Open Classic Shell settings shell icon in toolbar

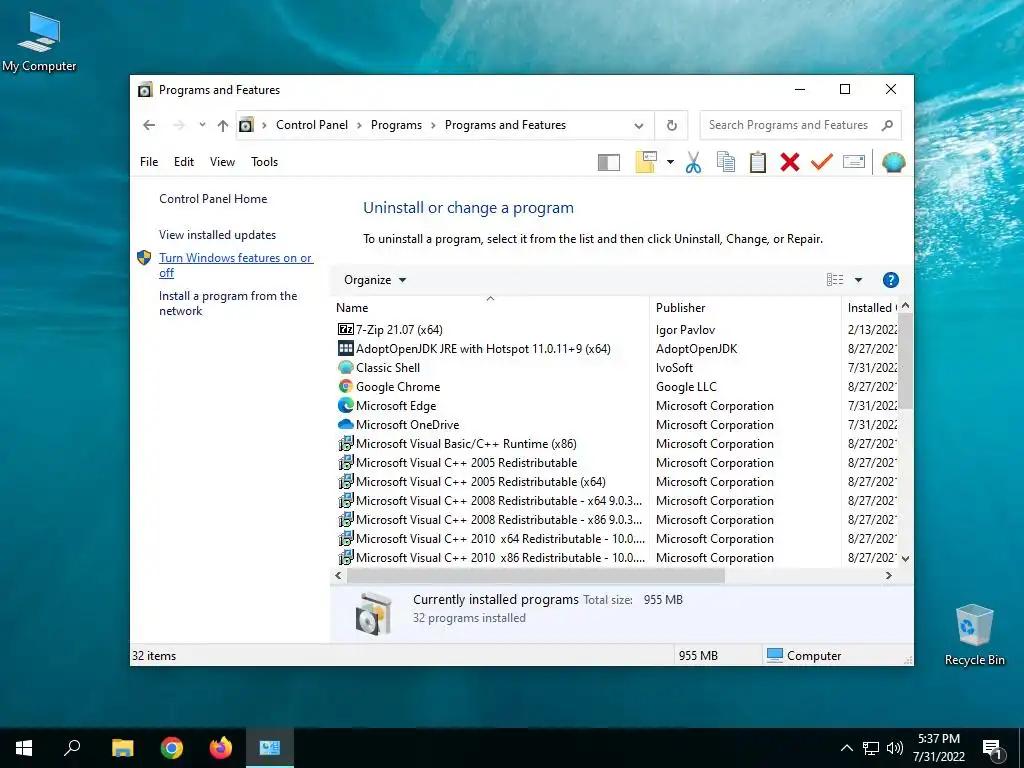point(893,162)
